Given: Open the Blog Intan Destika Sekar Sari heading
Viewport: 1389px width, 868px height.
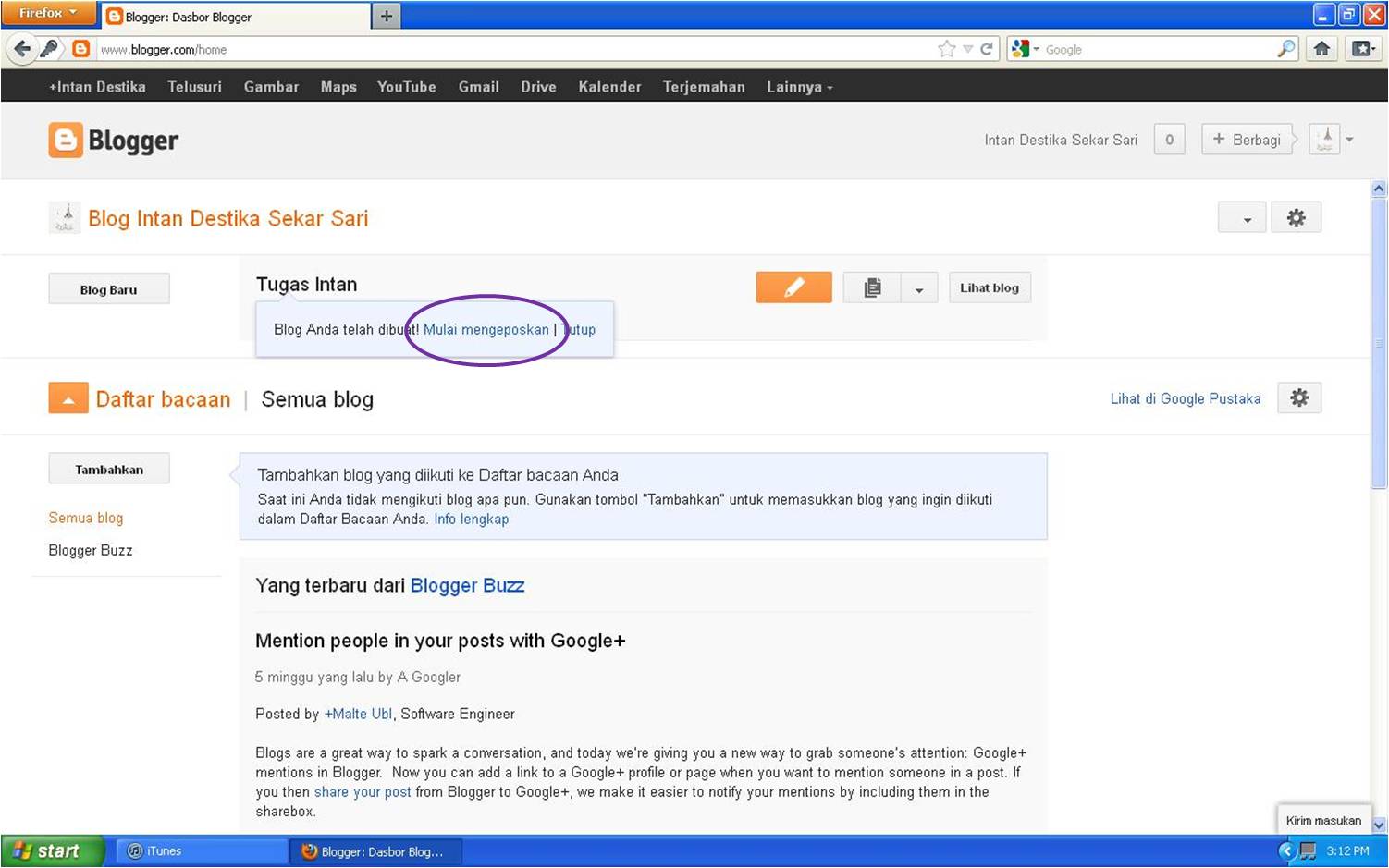Looking at the screenshot, I should [227, 218].
